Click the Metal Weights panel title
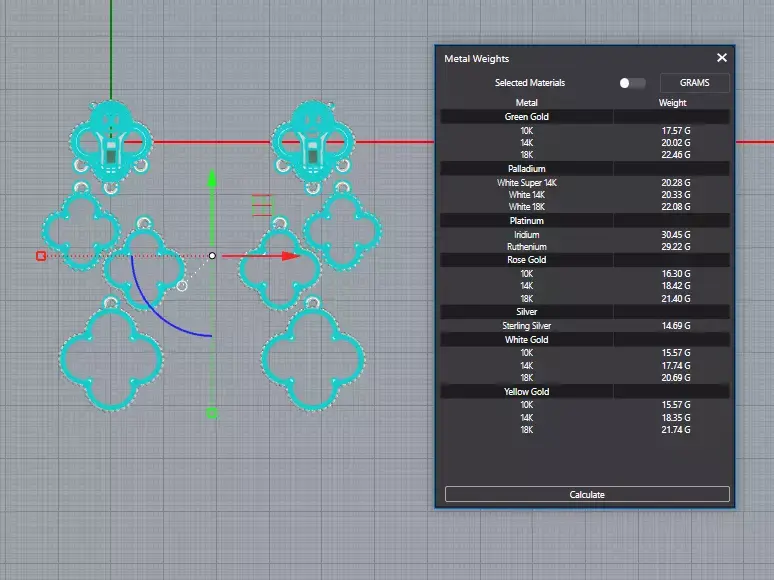This screenshot has height=580, width=774. point(476,58)
